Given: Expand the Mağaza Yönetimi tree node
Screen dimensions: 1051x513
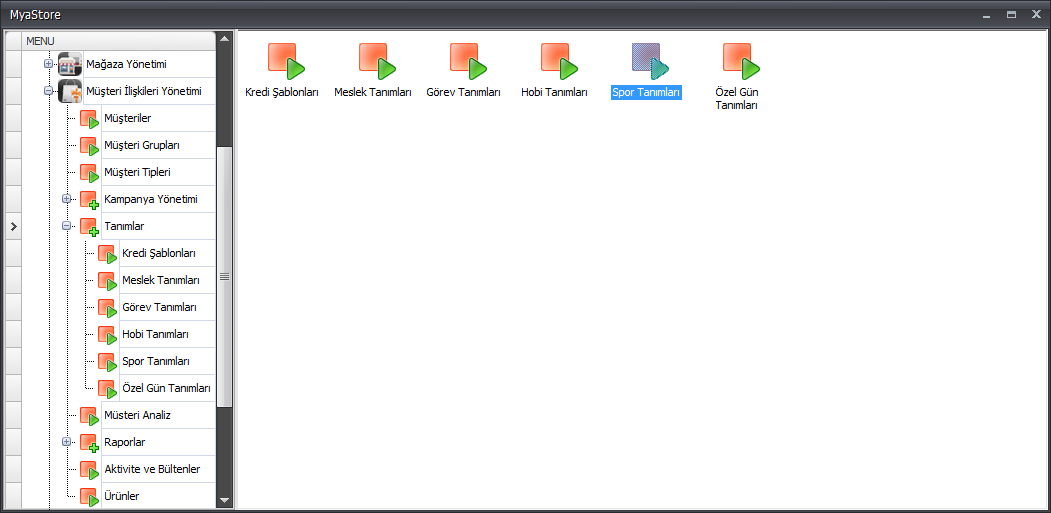Looking at the screenshot, I should pyautogui.click(x=48, y=65).
